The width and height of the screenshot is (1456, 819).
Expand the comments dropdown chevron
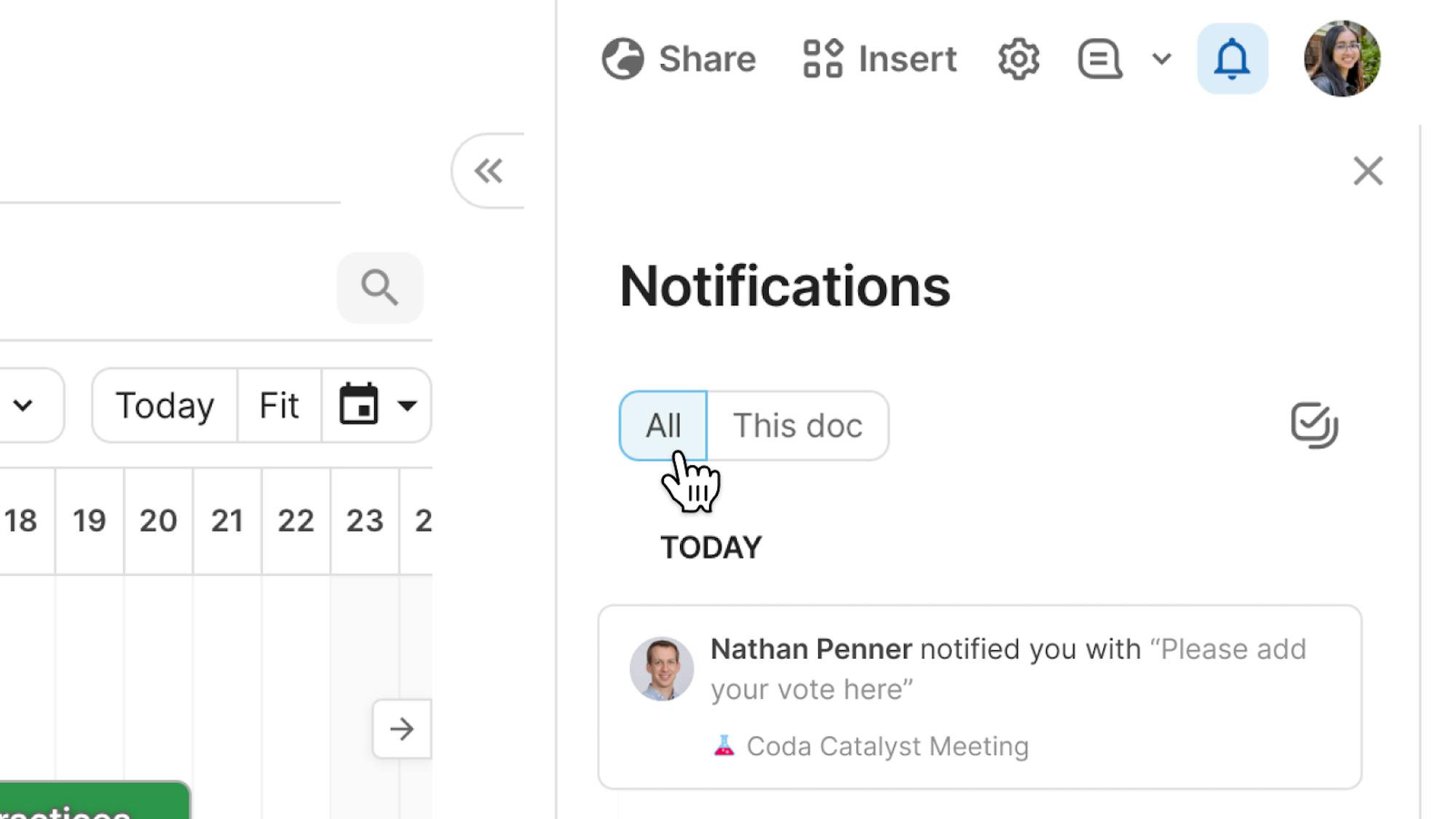pos(1162,58)
